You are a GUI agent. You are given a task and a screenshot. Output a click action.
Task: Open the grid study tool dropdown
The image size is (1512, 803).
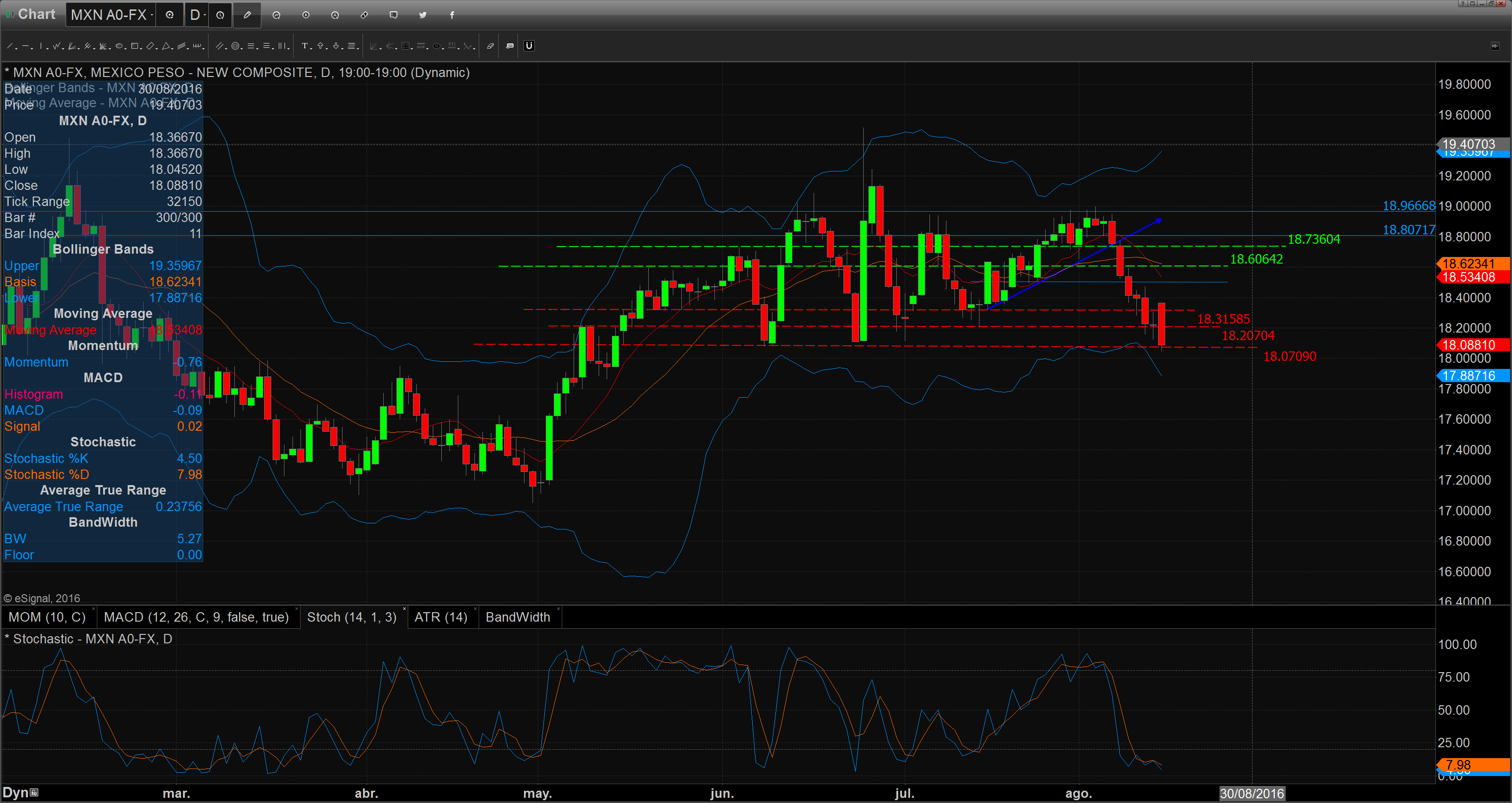[x=412, y=49]
